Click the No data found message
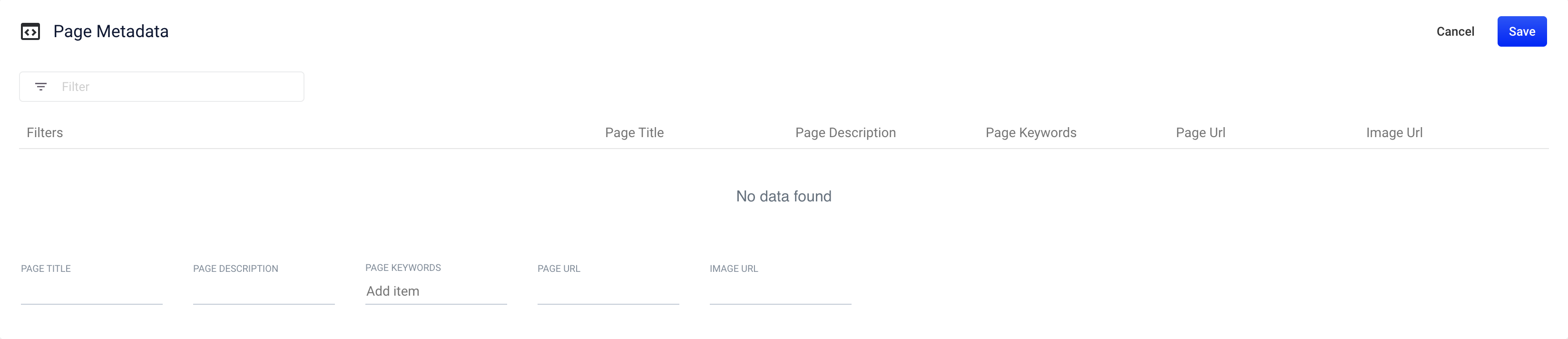 pos(784,196)
